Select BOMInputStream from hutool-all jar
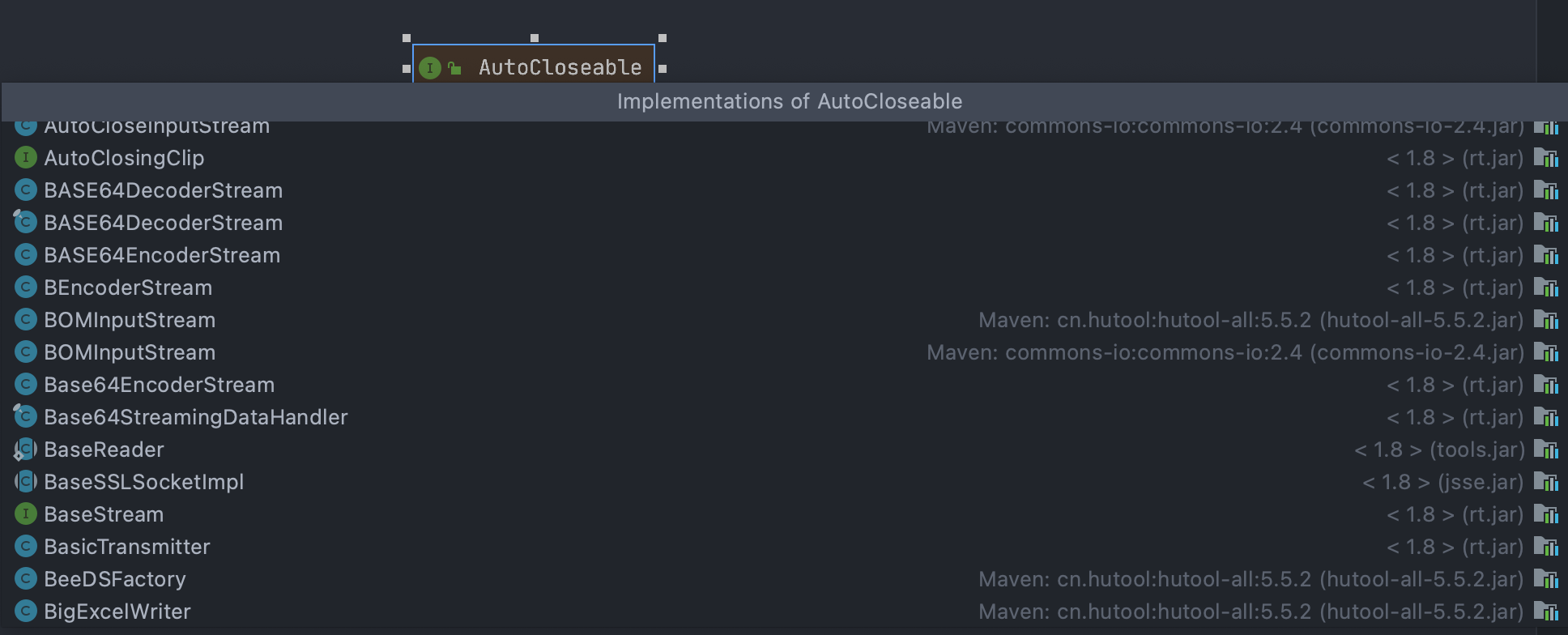 click(784, 320)
